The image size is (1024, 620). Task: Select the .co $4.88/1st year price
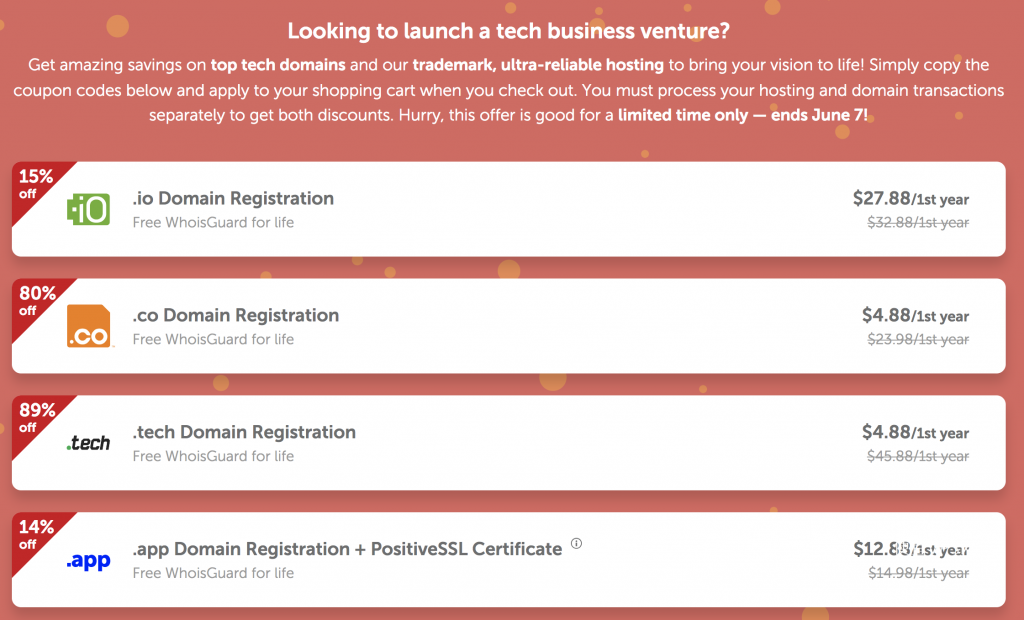click(x=916, y=315)
